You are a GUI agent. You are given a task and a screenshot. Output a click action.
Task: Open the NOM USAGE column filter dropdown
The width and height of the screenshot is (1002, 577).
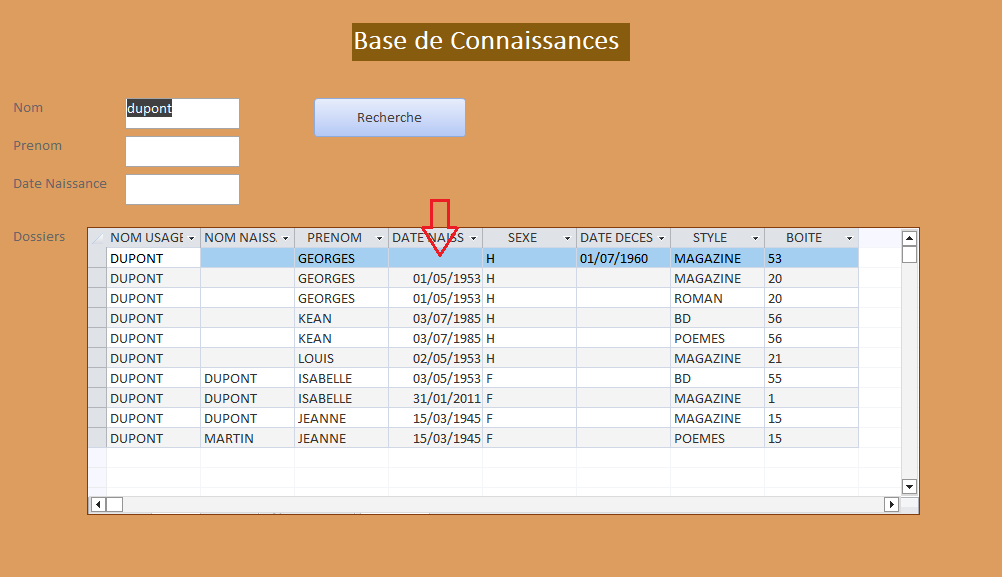pyautogui.click(x=191, y=239)
